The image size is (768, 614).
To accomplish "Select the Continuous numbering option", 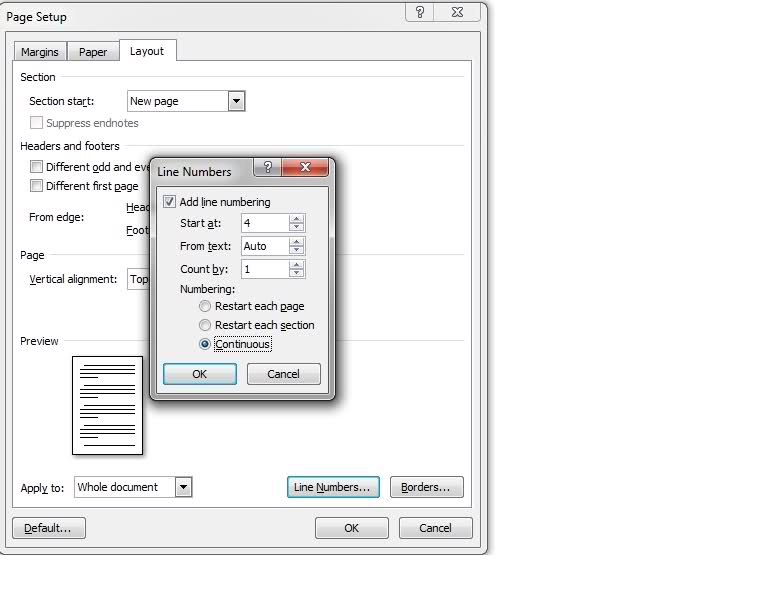I will [206, 345].
